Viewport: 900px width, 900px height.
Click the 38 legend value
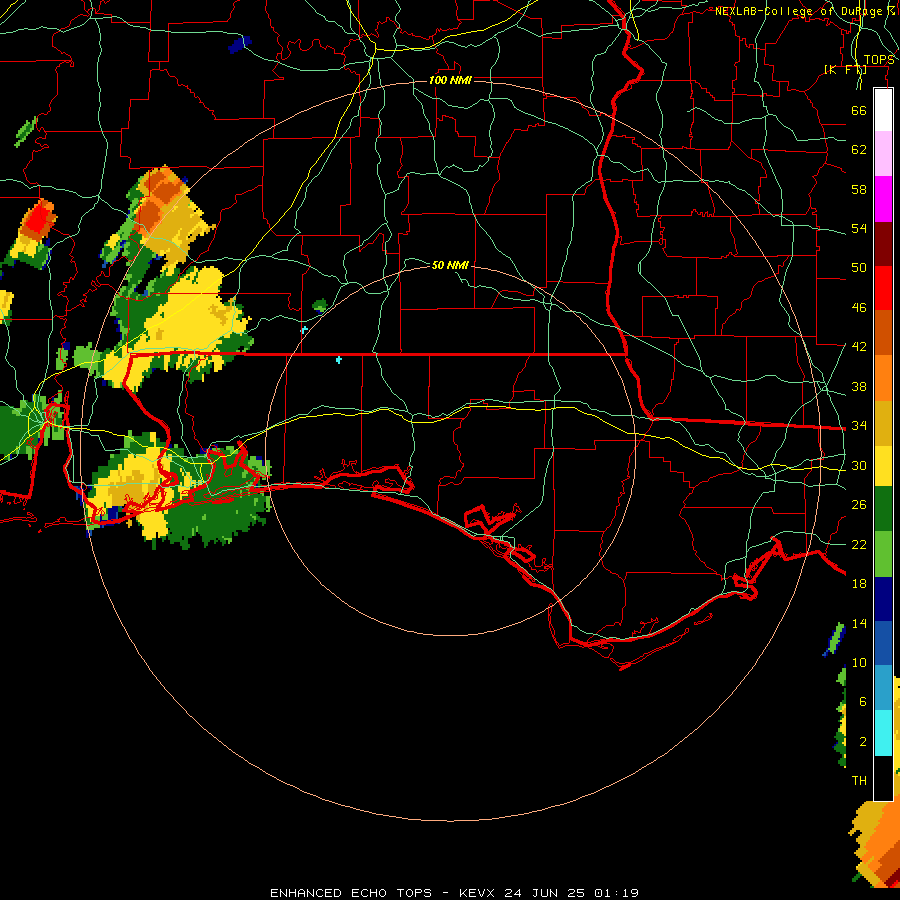[859, 386]
